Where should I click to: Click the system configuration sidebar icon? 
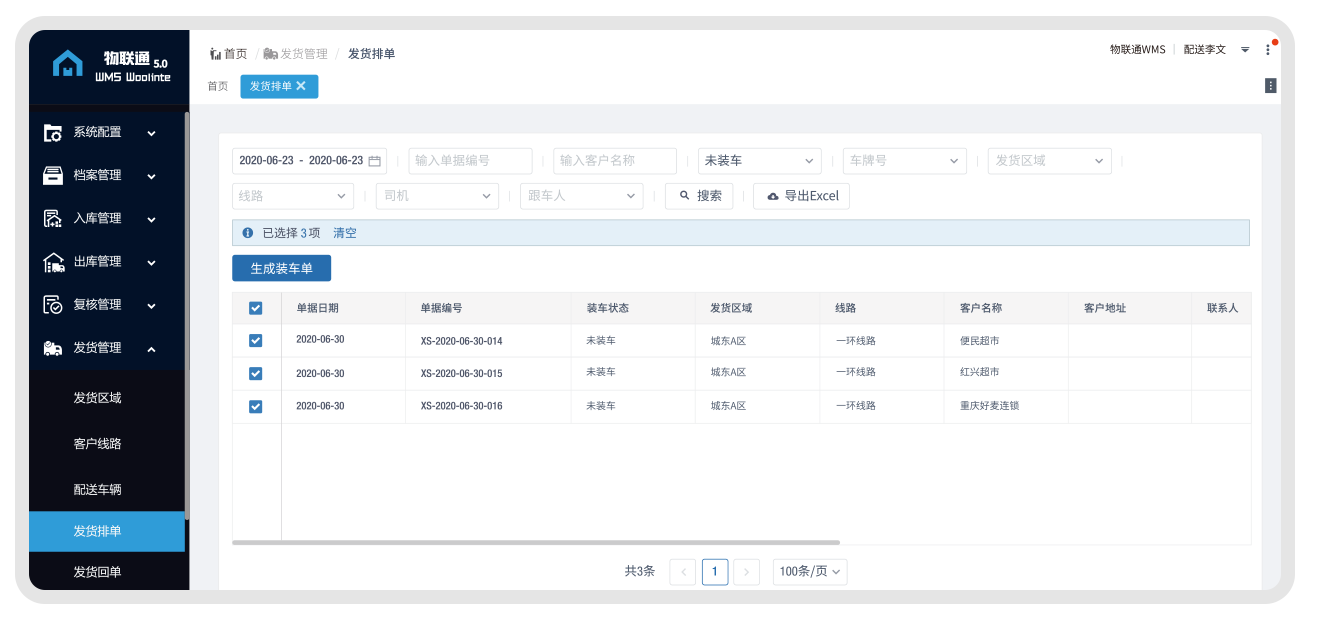[53, 132]
